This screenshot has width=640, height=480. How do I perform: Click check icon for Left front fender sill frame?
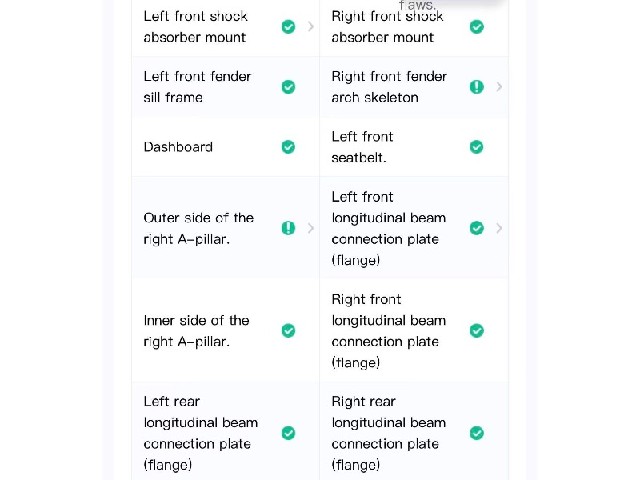click(x=289, y=87)
